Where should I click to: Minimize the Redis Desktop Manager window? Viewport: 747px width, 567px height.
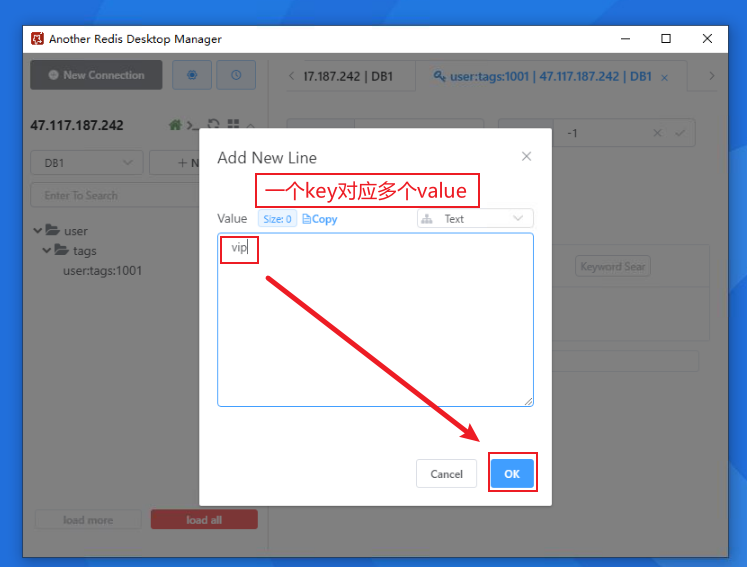[626, 39]
